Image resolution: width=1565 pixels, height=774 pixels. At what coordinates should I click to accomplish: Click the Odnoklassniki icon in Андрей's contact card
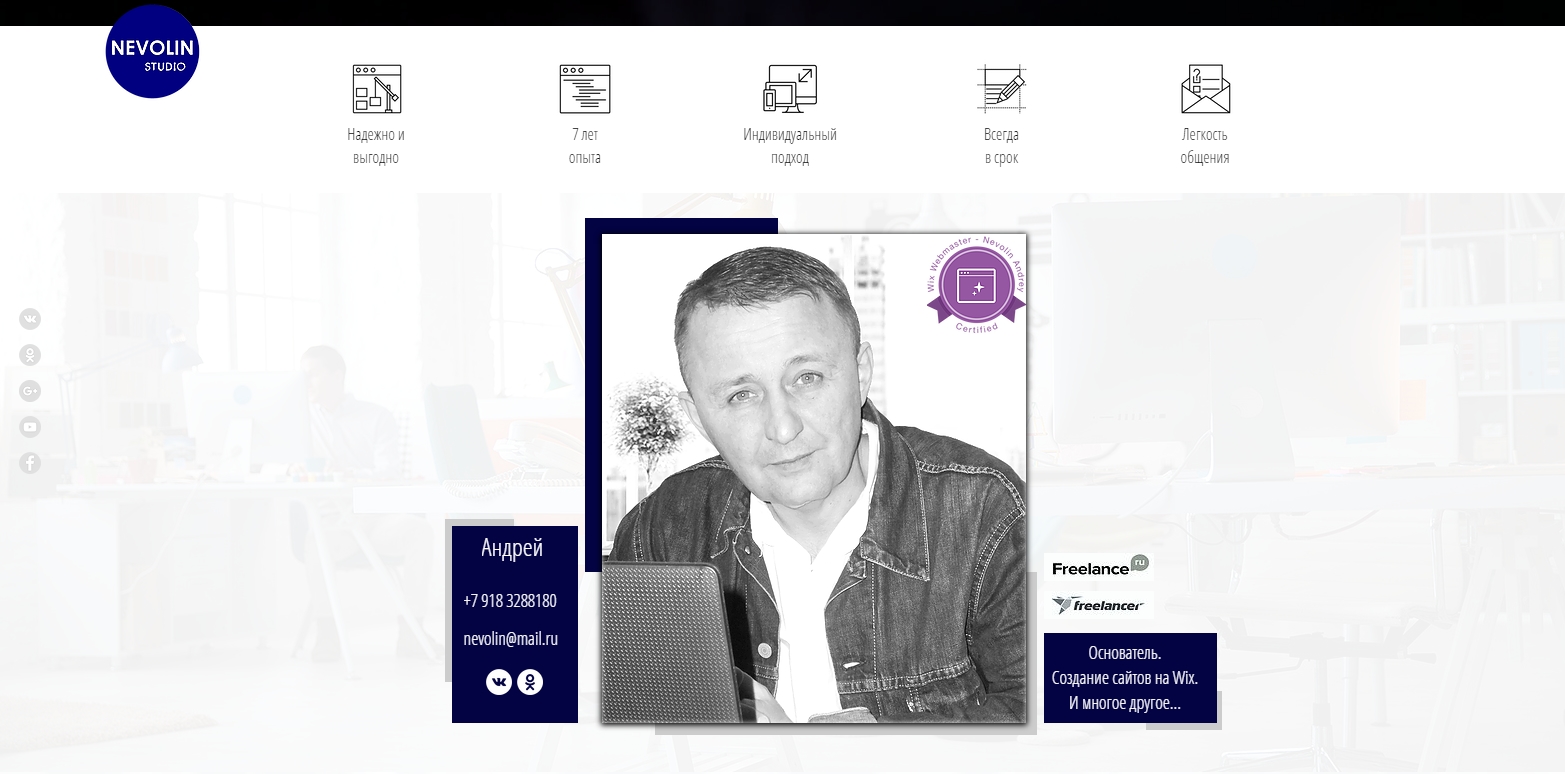click(x=530, y=682)
